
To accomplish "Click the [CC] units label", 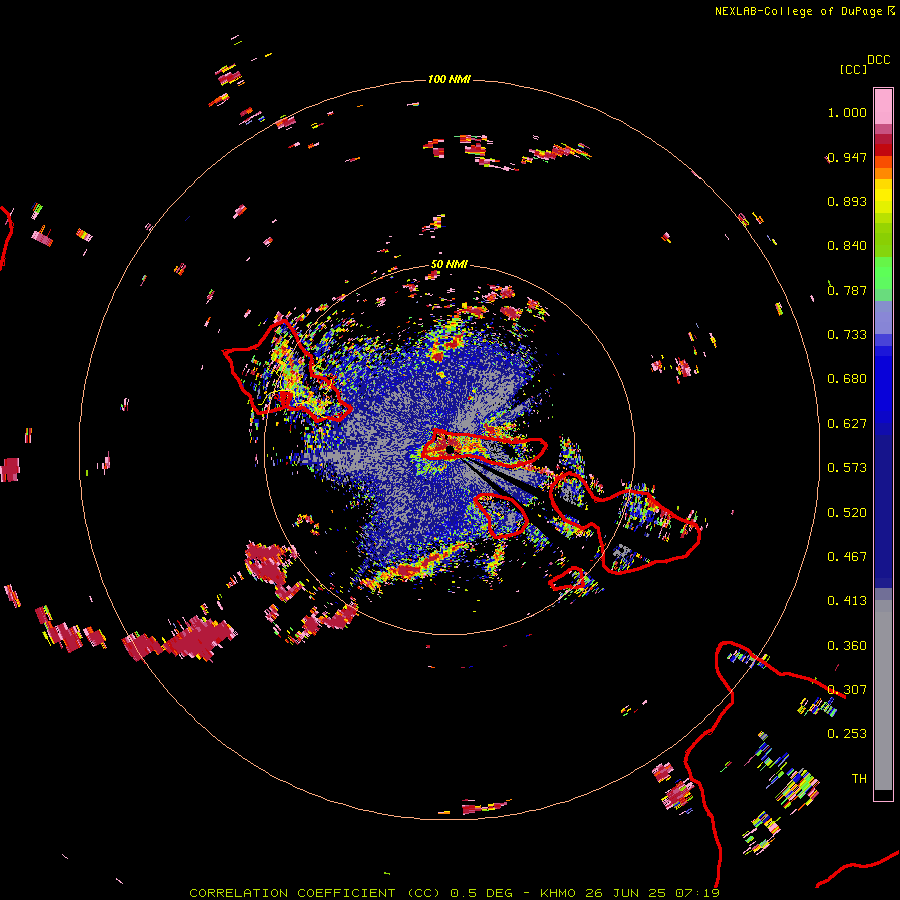I will click(853, 69).
